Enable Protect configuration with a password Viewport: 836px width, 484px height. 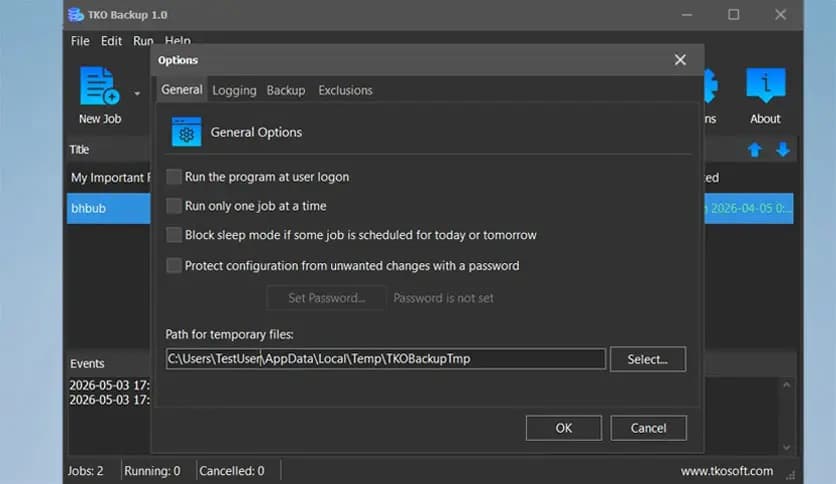coord(174,265)
